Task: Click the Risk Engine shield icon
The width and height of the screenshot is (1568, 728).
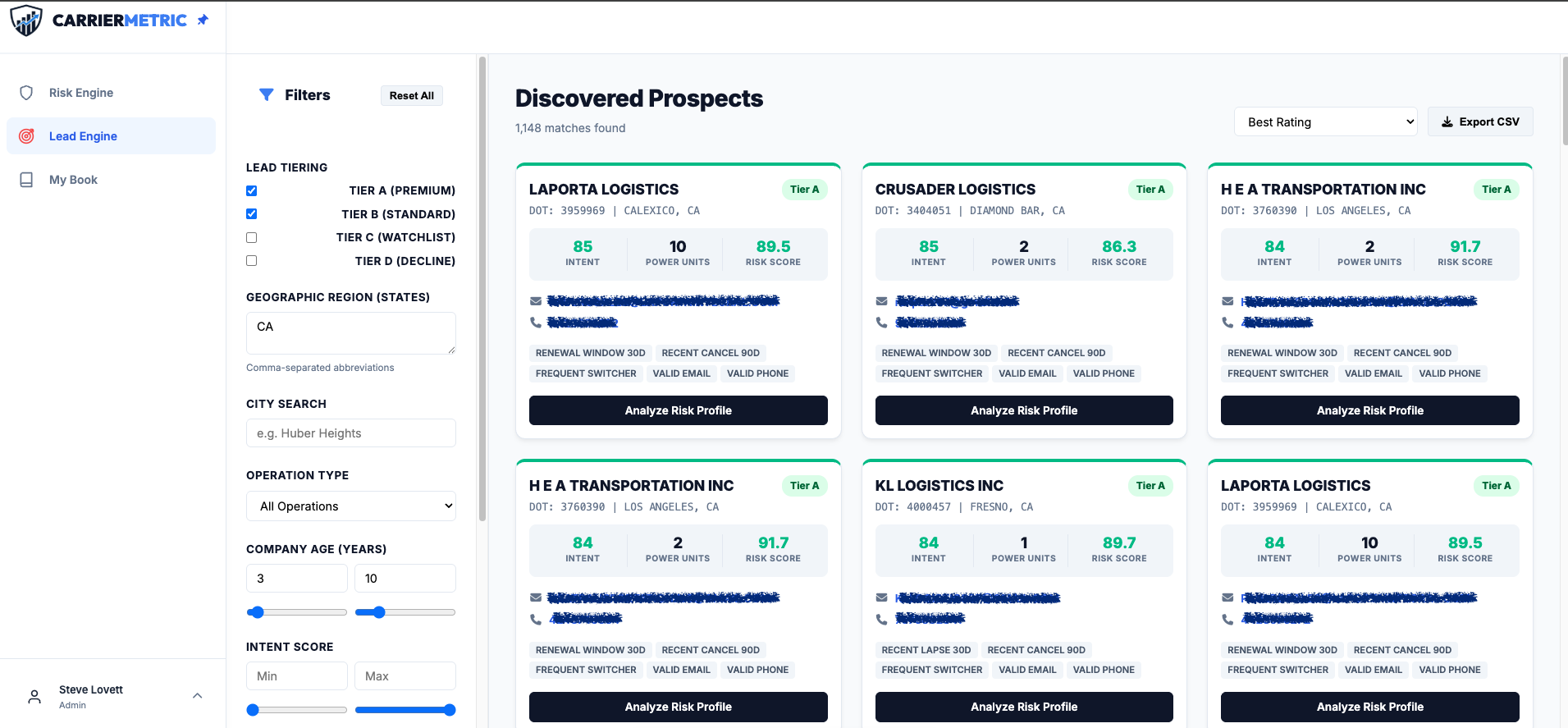Action: [26, 93]
